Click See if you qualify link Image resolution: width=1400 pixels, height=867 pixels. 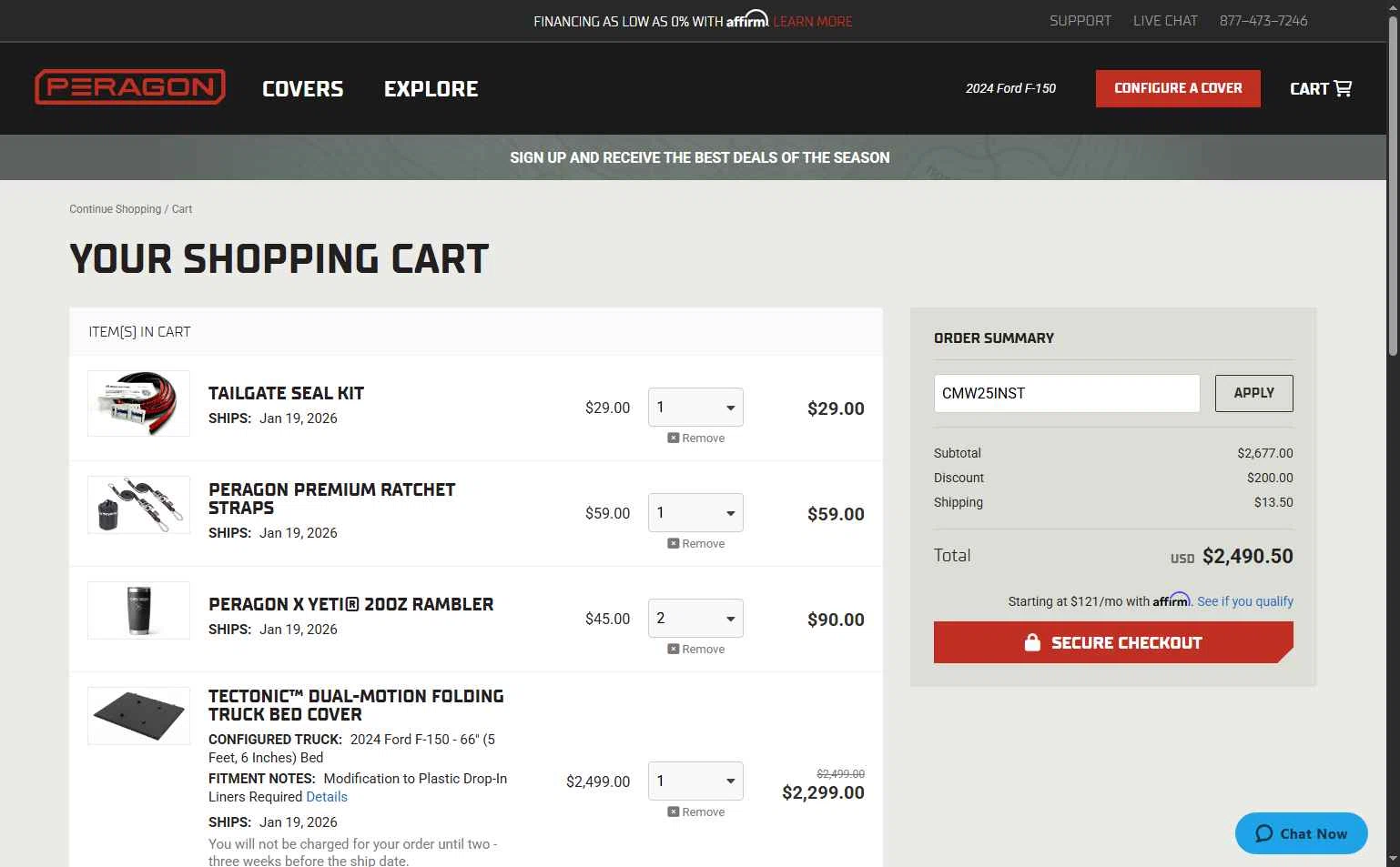[x=1245, y=601]
